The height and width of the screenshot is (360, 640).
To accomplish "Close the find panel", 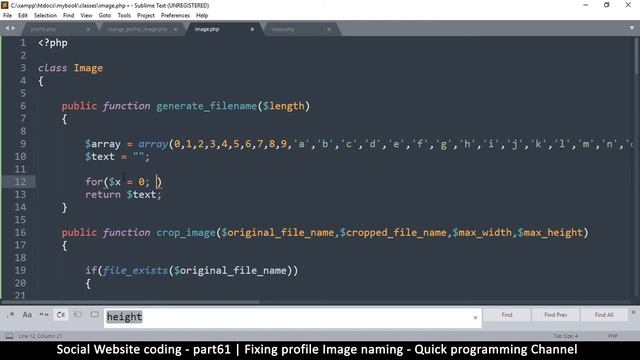I will (x=633, y=312).
